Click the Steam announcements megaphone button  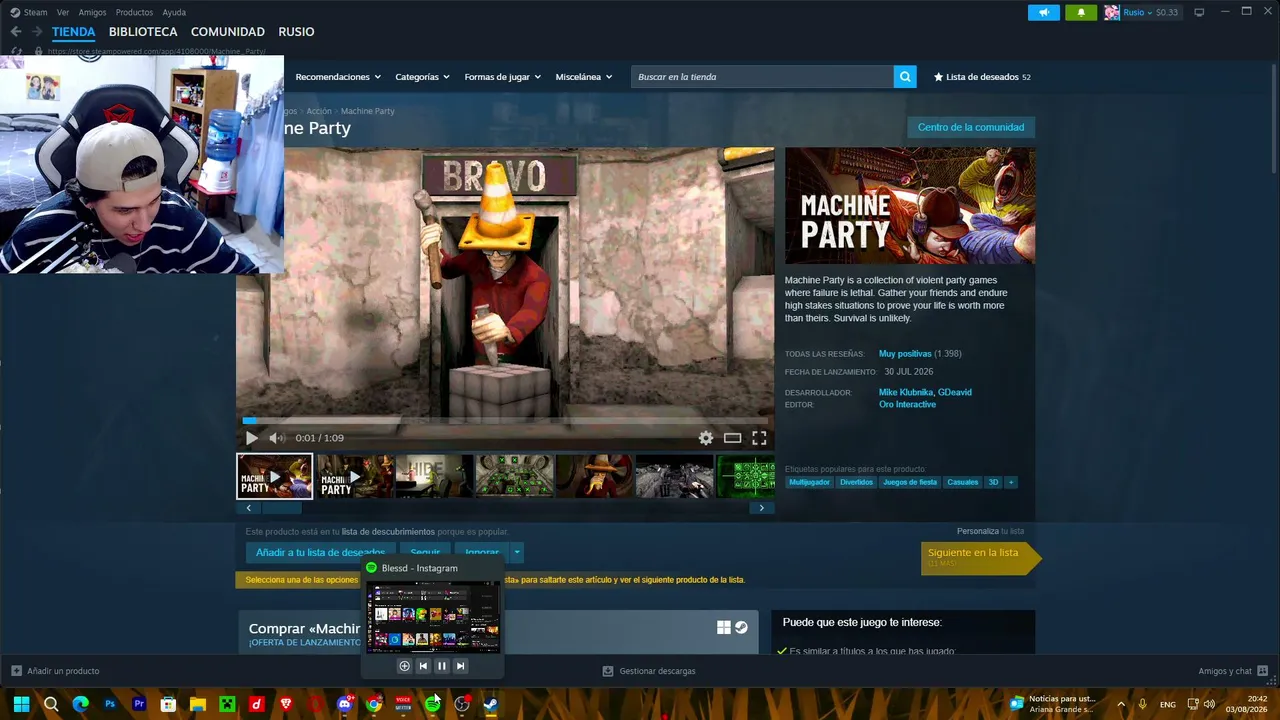pos(1043,13)
